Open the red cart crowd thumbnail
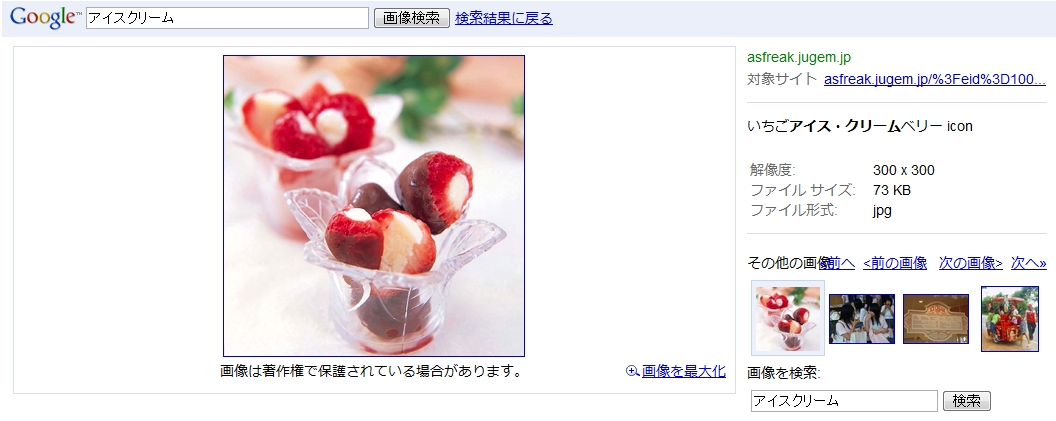Screen dimensions: 1056x421 pos(1010,319)
